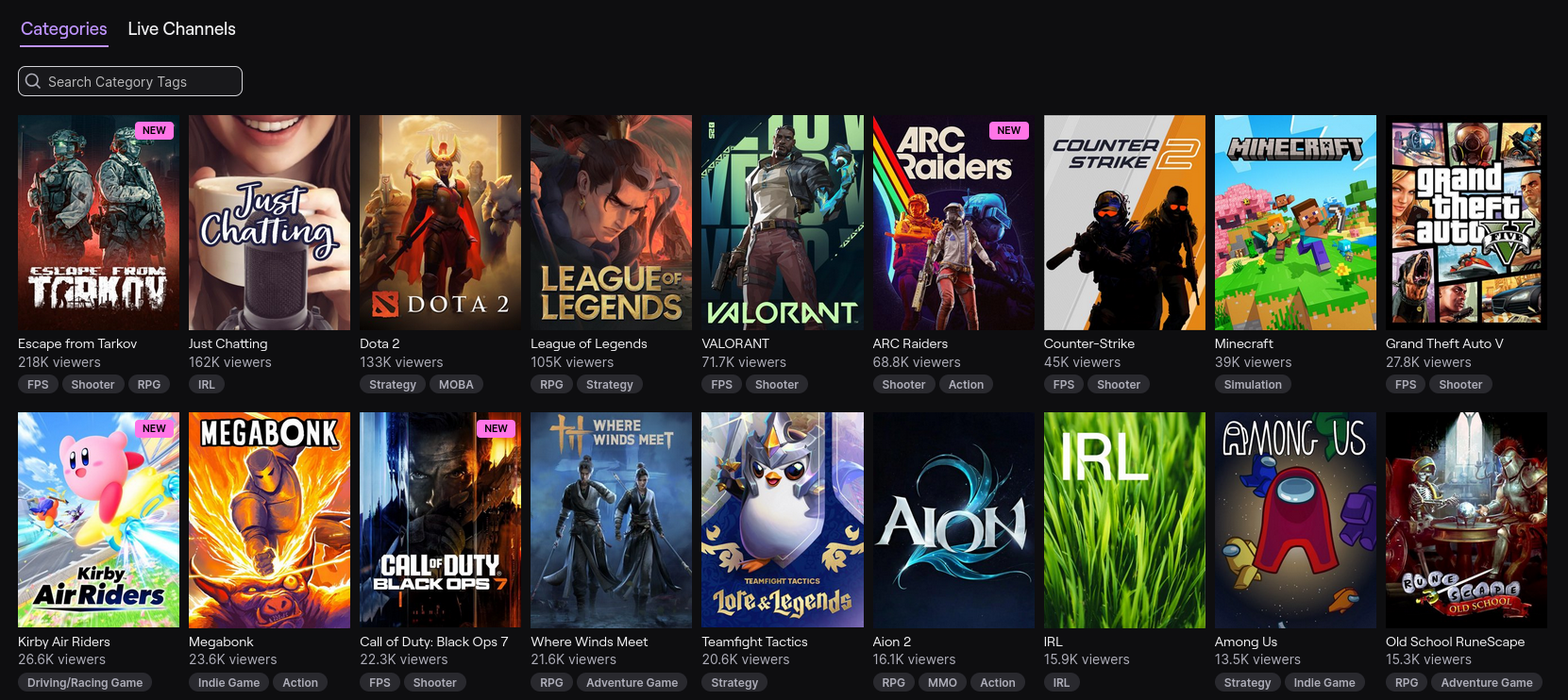
Task: Select the Old School RuneScape cover art
Action: click(x=1466, y=520)
